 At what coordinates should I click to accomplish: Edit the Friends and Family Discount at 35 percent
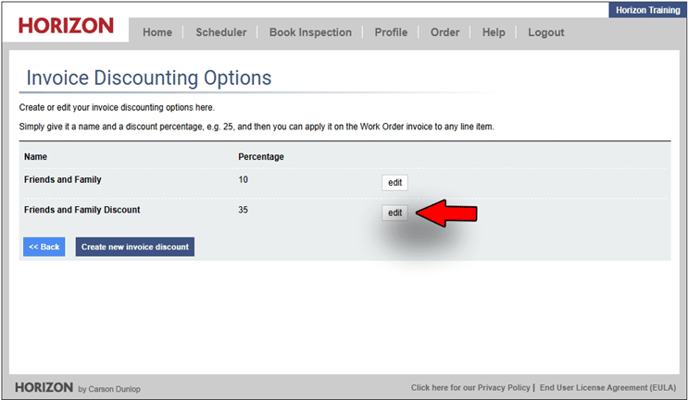pyautogui.click(x=395, y=212)
